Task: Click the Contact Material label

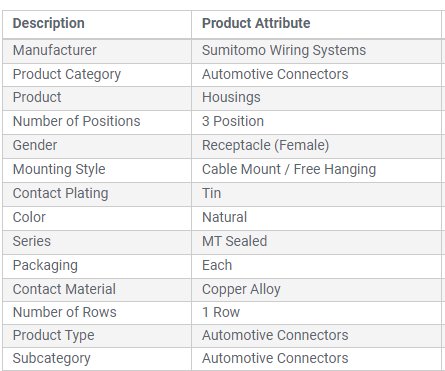Action: [64, 289]
